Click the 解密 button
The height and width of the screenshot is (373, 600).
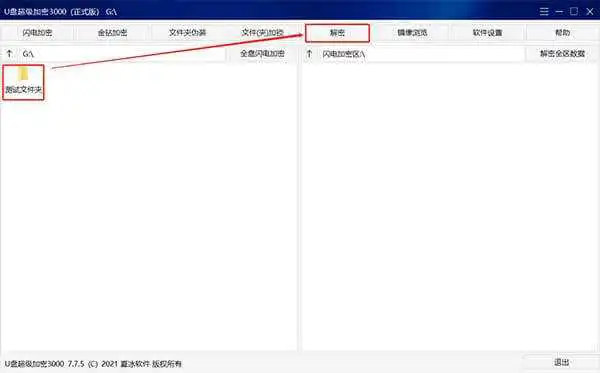[x=337, y=33]
